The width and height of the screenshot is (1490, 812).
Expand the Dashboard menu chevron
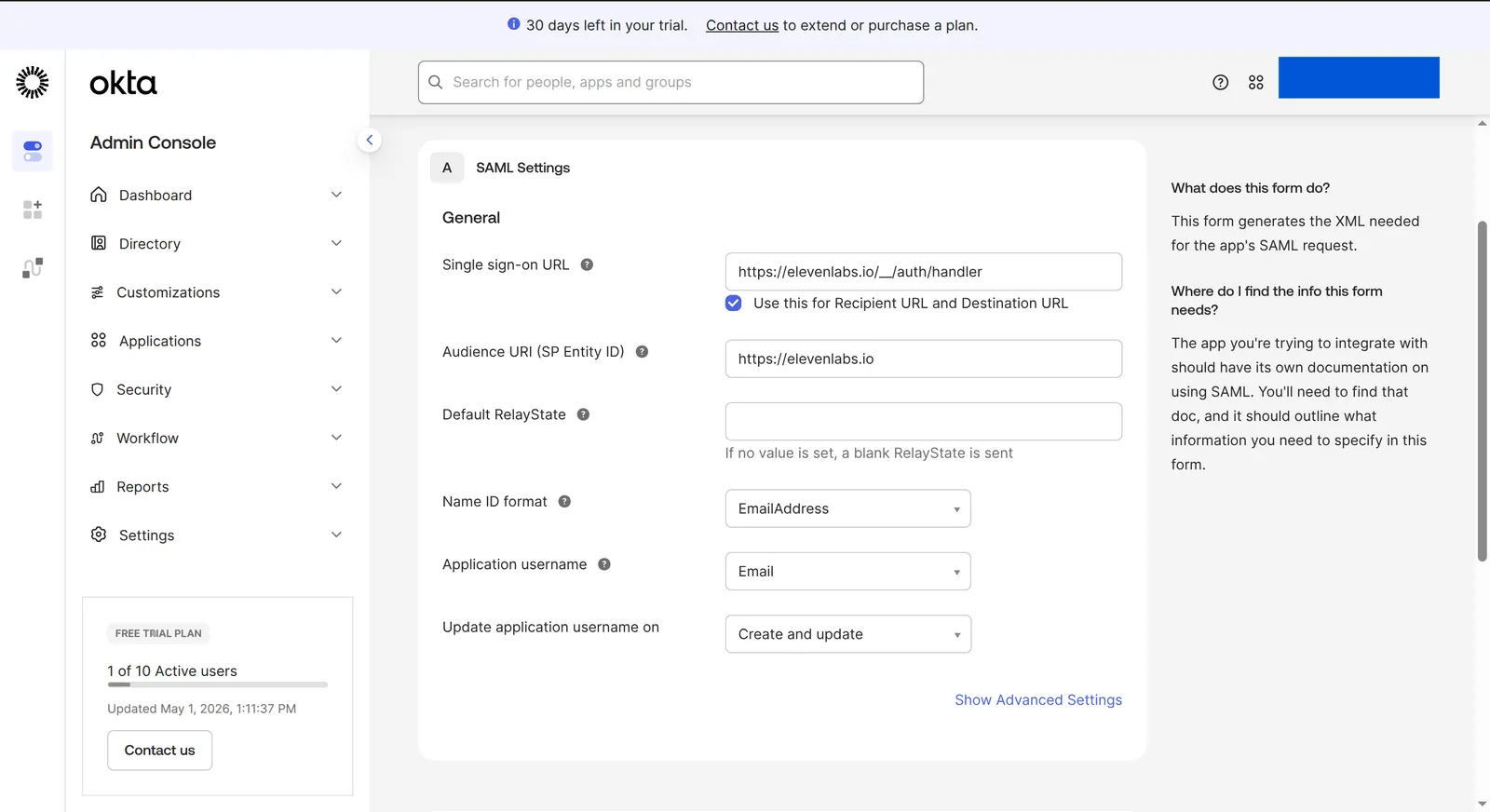336,195
